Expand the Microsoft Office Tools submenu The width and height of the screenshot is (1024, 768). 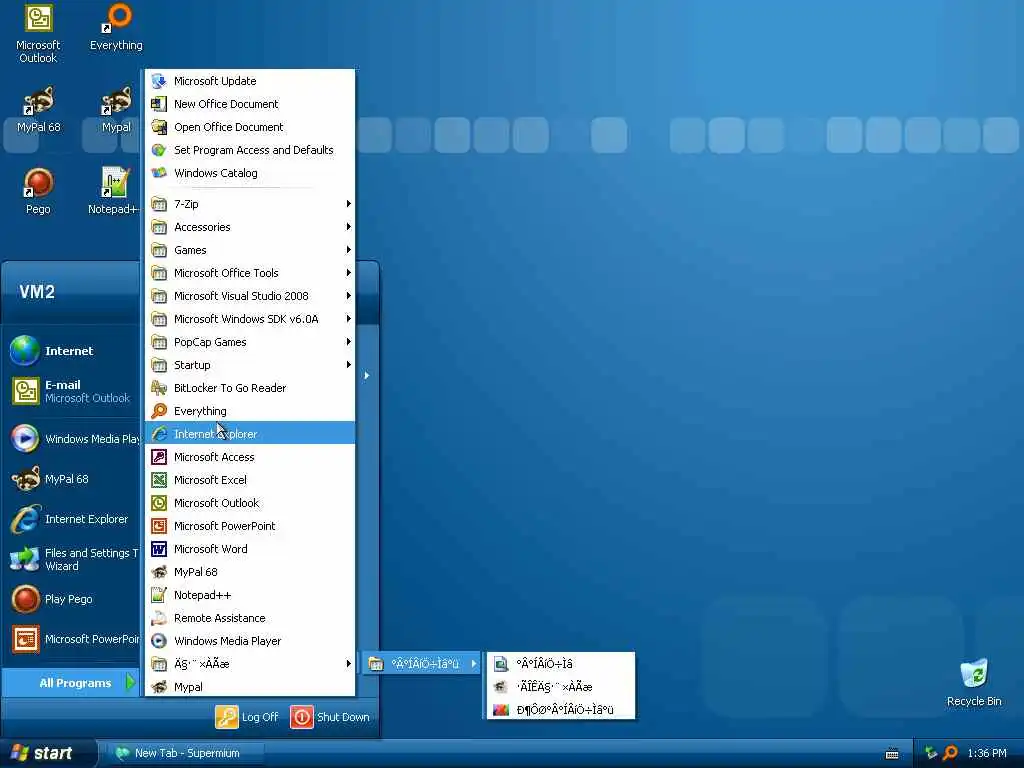(250, 273)
